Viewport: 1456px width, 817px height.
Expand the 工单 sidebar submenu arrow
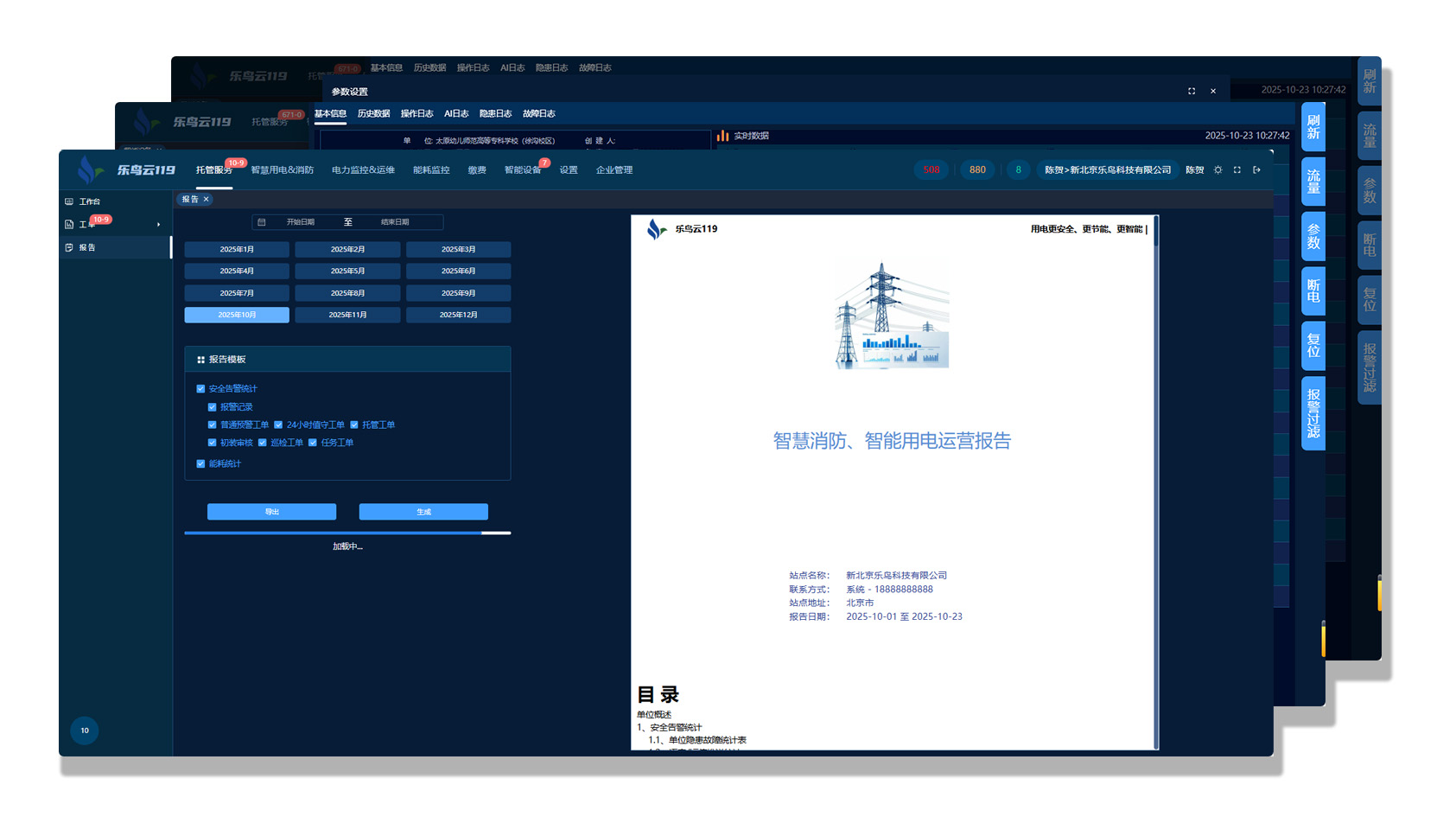pos(158,225)
